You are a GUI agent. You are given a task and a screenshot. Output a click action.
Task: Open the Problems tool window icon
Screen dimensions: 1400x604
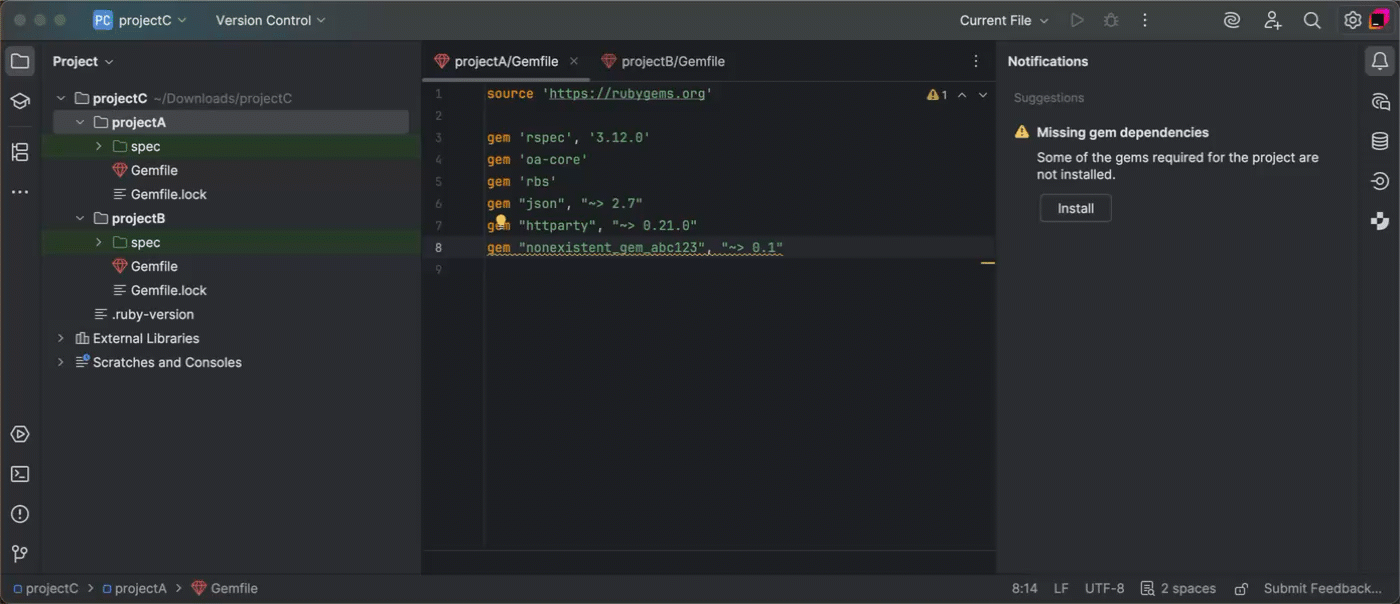pyautogui.click(x=20, y=514)
